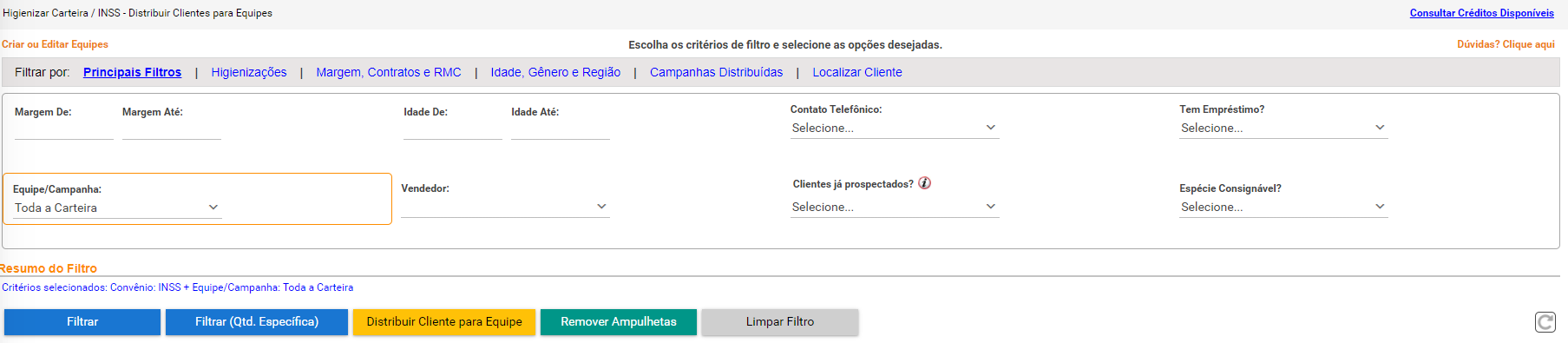The width and height of the screenshot is (1568, 343).
Task: Open the Equipe/Campanha dropdown
Action: 117,208
